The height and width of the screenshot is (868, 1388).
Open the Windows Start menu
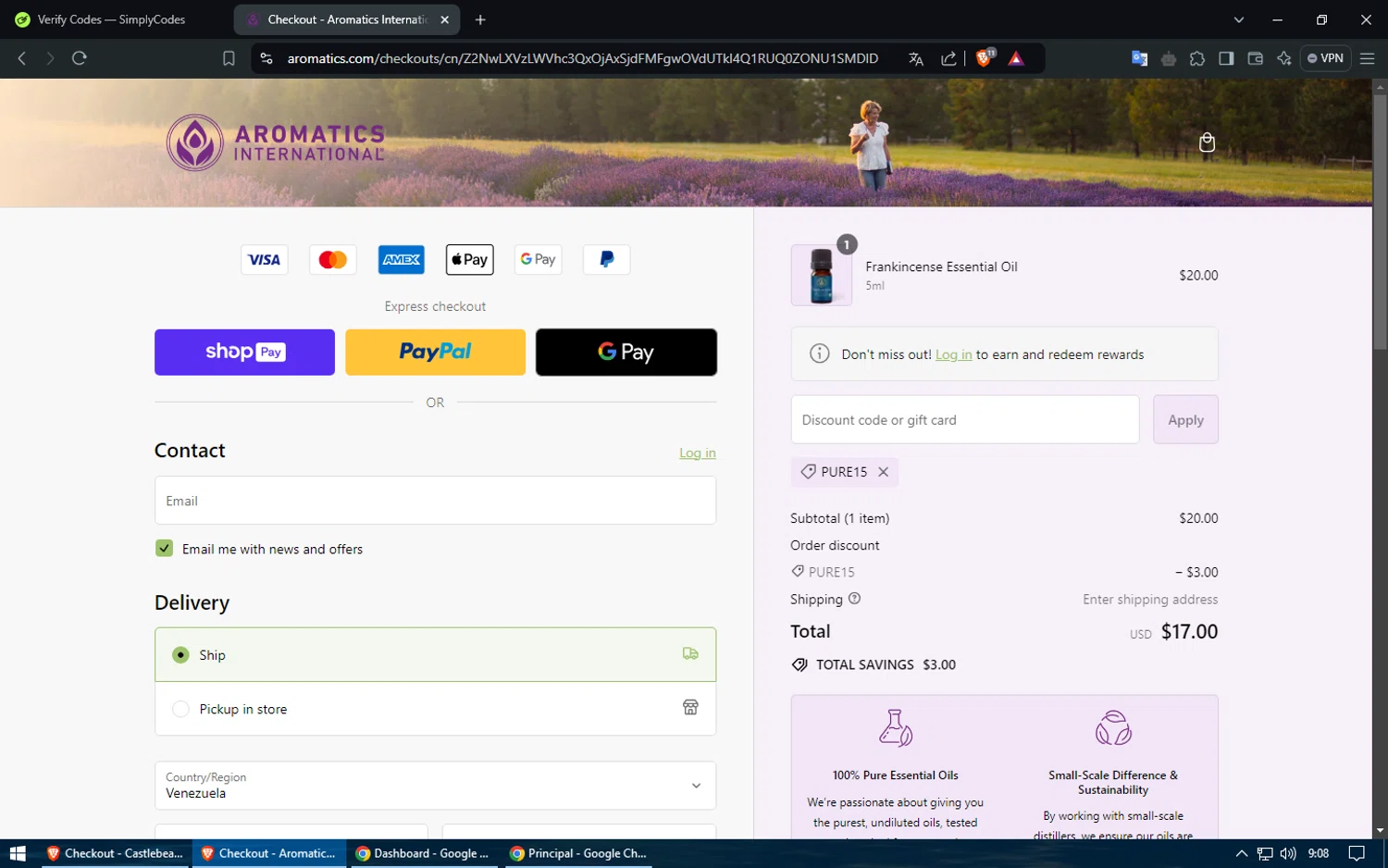(x=17, y=853)
